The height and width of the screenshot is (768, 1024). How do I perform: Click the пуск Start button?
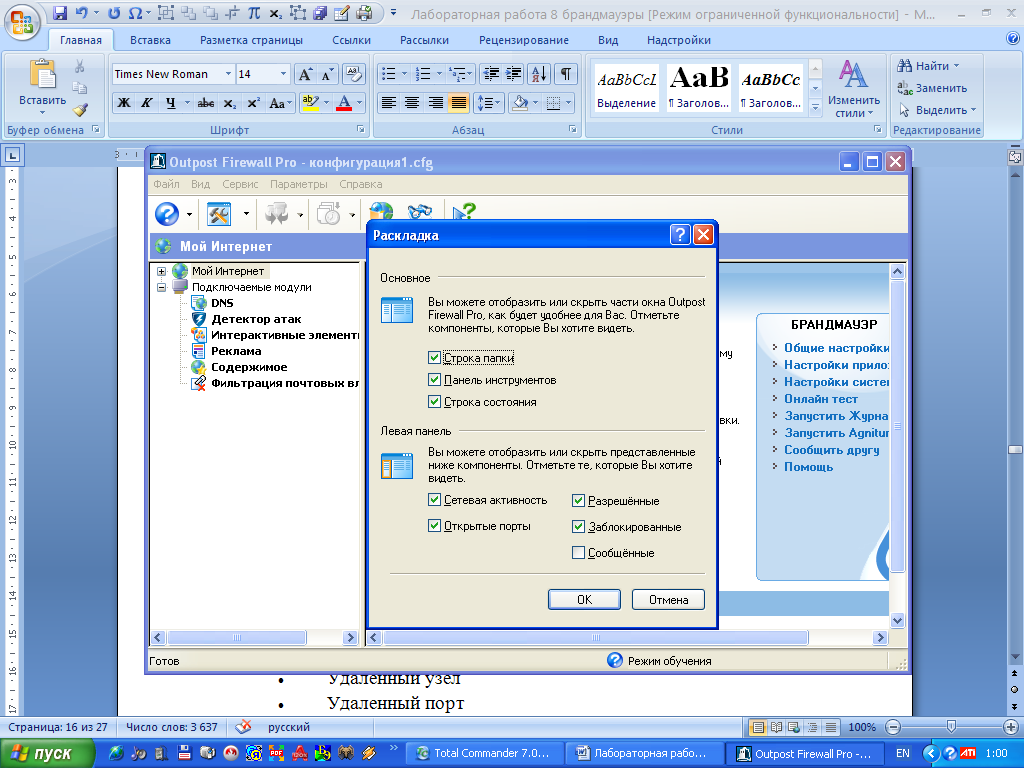pyautogui.click(x=46, y=753)
